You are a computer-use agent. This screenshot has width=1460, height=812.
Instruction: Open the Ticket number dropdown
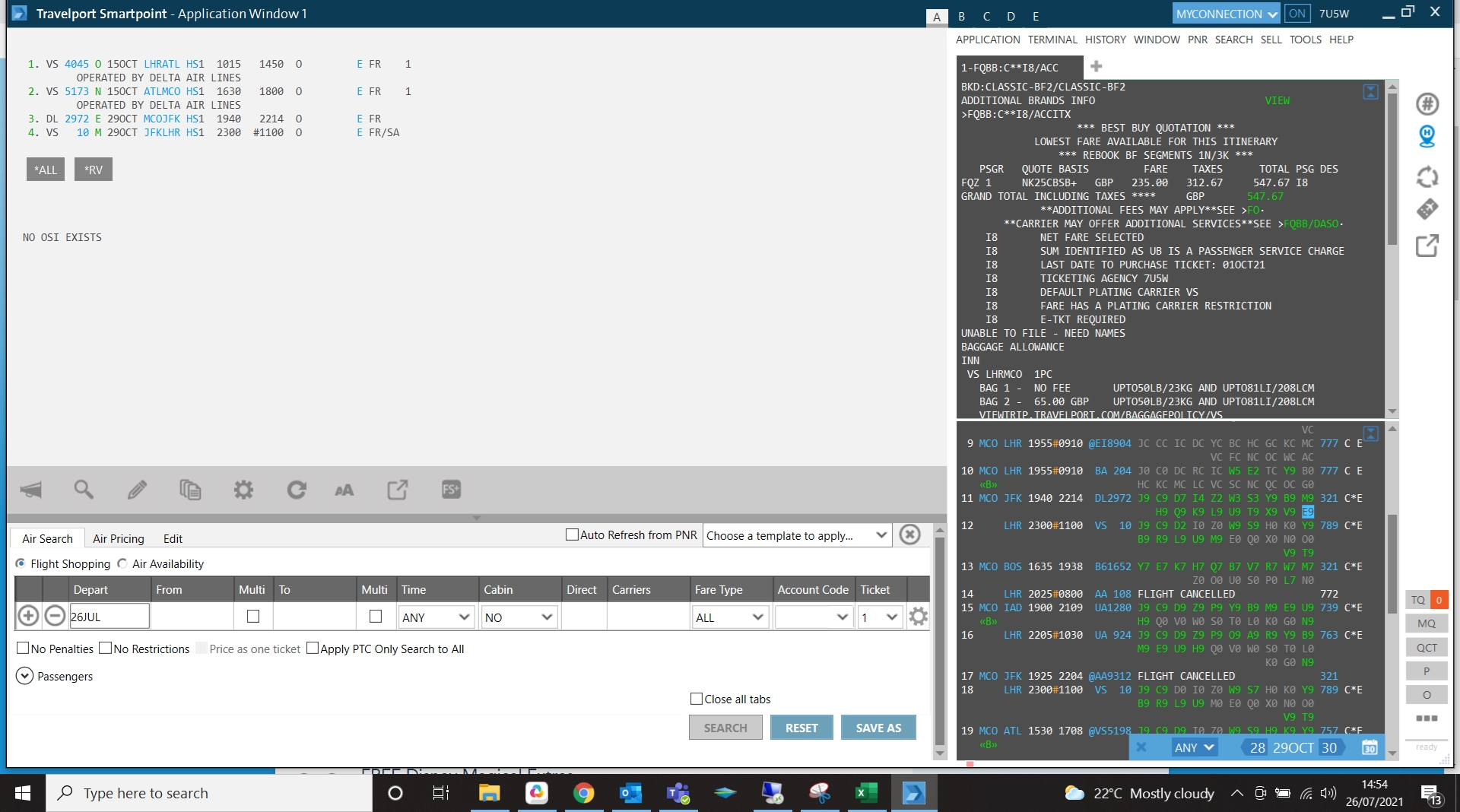coord(880,617)
